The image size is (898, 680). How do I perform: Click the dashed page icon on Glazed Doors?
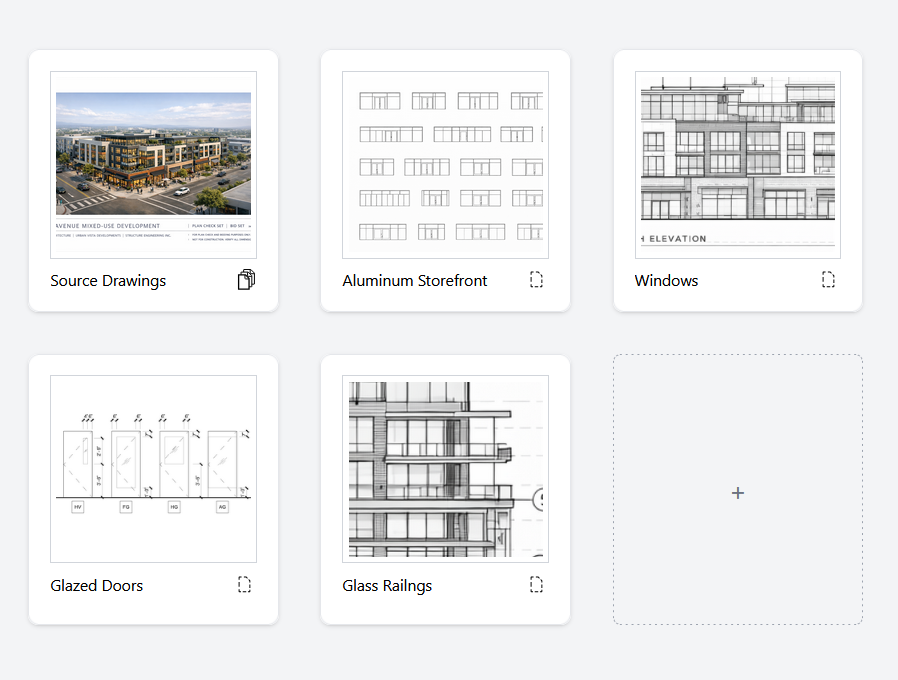click(x=245, y=584)
